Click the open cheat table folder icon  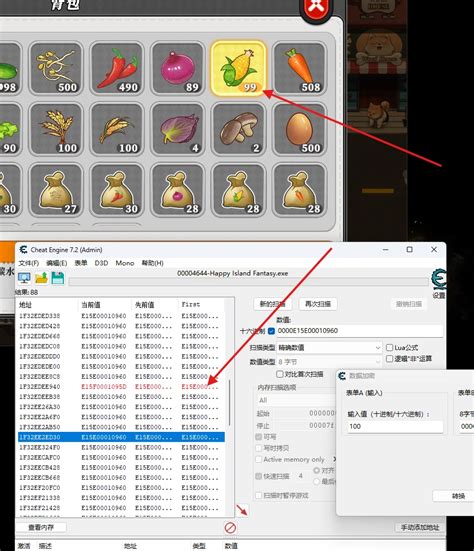tap(41, 278)
